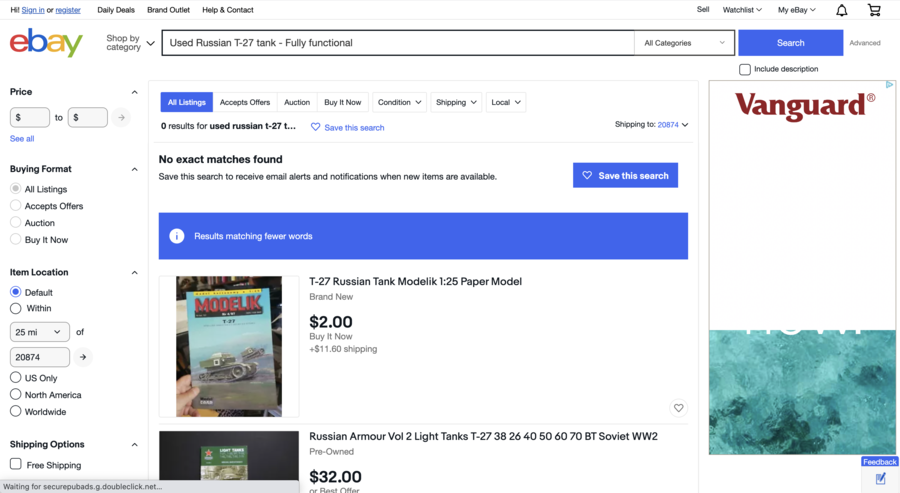
Task: Click the minimum price input field
Action: point(30,117)
